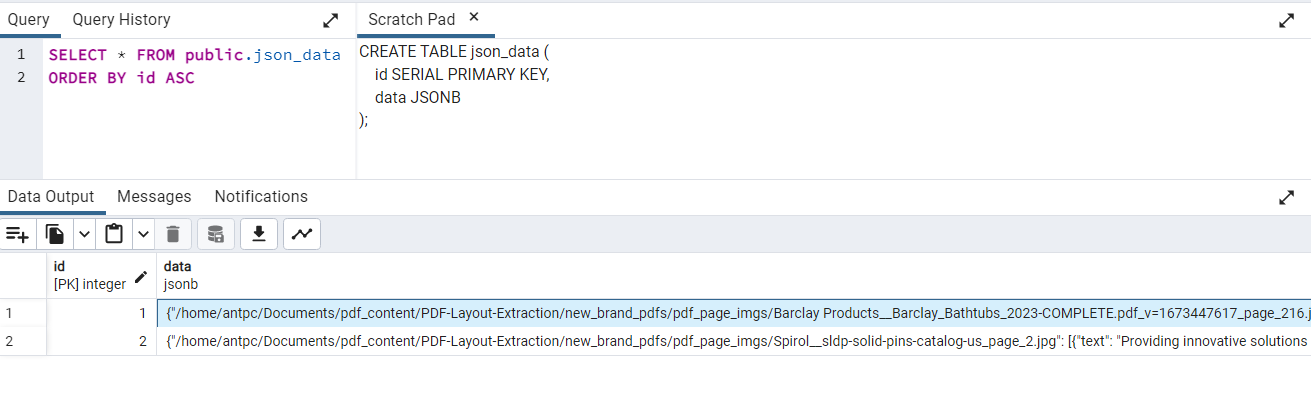Close the Scratch Pad tab
The image size is (1311, 397).
coord(474,17)
